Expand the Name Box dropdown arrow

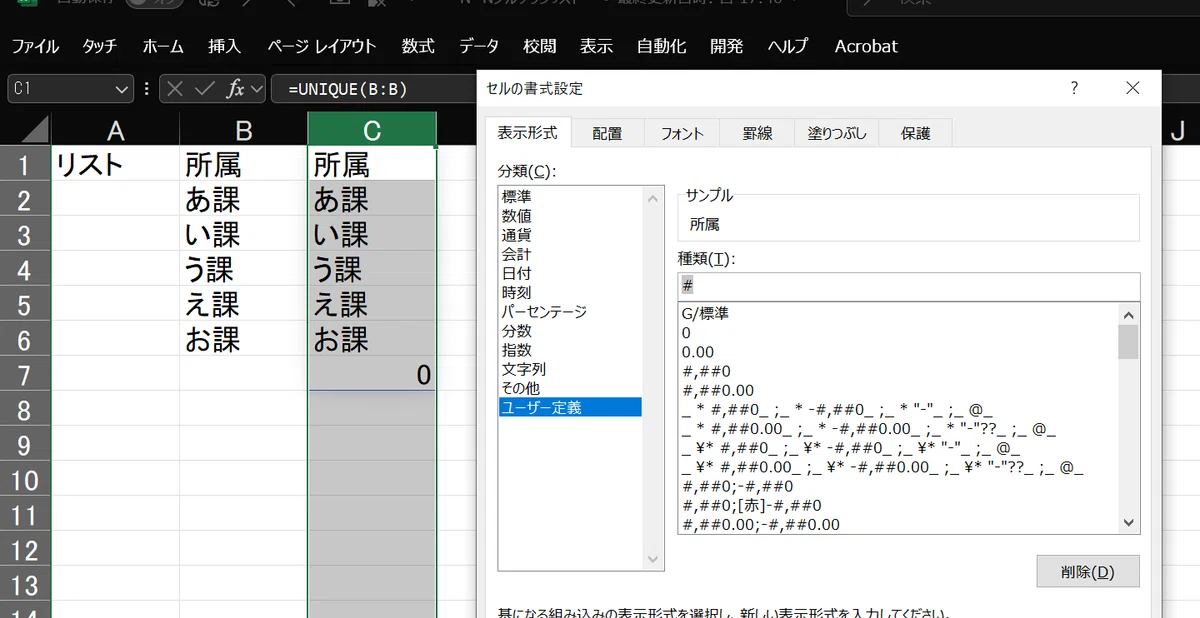pos(122,89)
